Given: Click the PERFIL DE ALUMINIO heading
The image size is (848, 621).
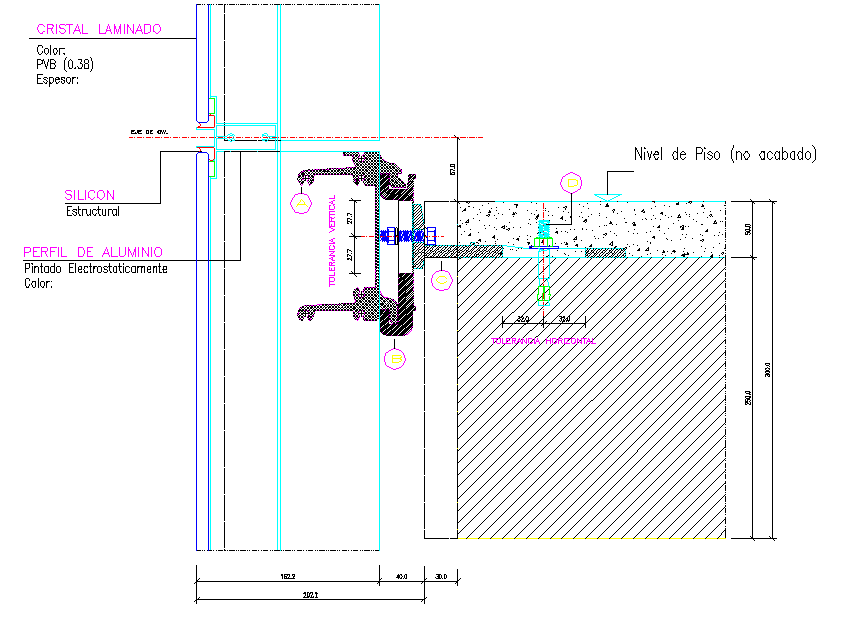Looking at the screenshot, I should coord(93,252).
